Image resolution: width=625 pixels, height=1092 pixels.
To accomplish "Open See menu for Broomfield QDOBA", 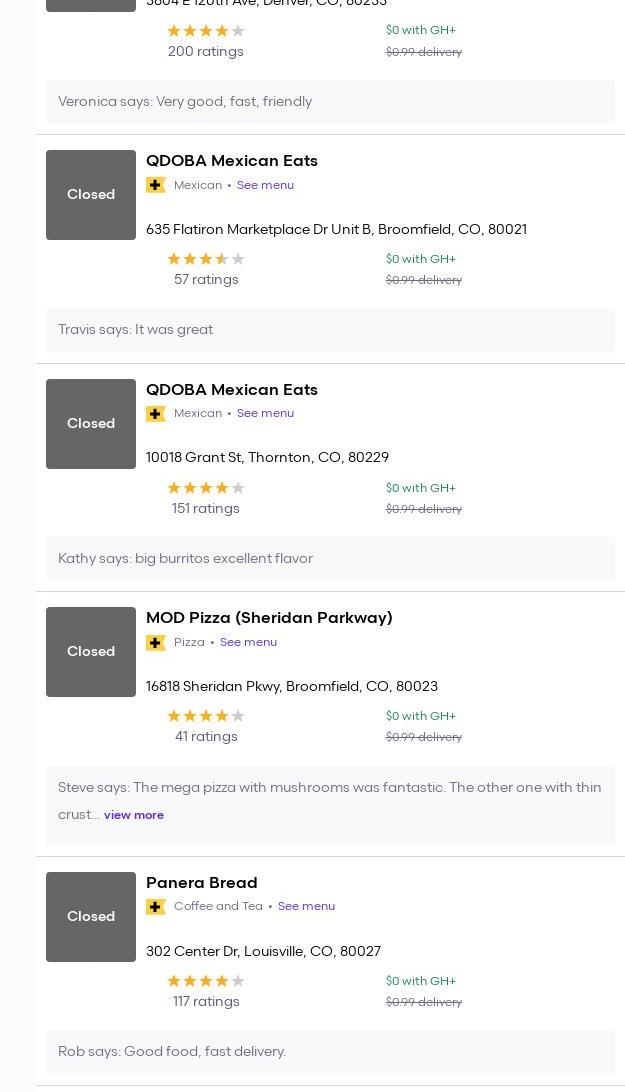I will point(265,185).
